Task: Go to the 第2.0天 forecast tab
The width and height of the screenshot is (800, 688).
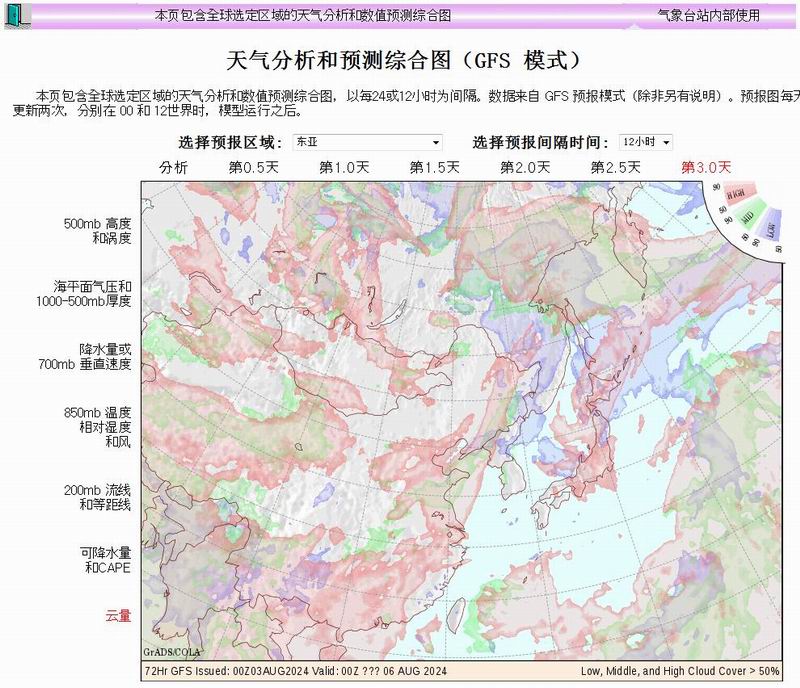Action: (525, 167)
